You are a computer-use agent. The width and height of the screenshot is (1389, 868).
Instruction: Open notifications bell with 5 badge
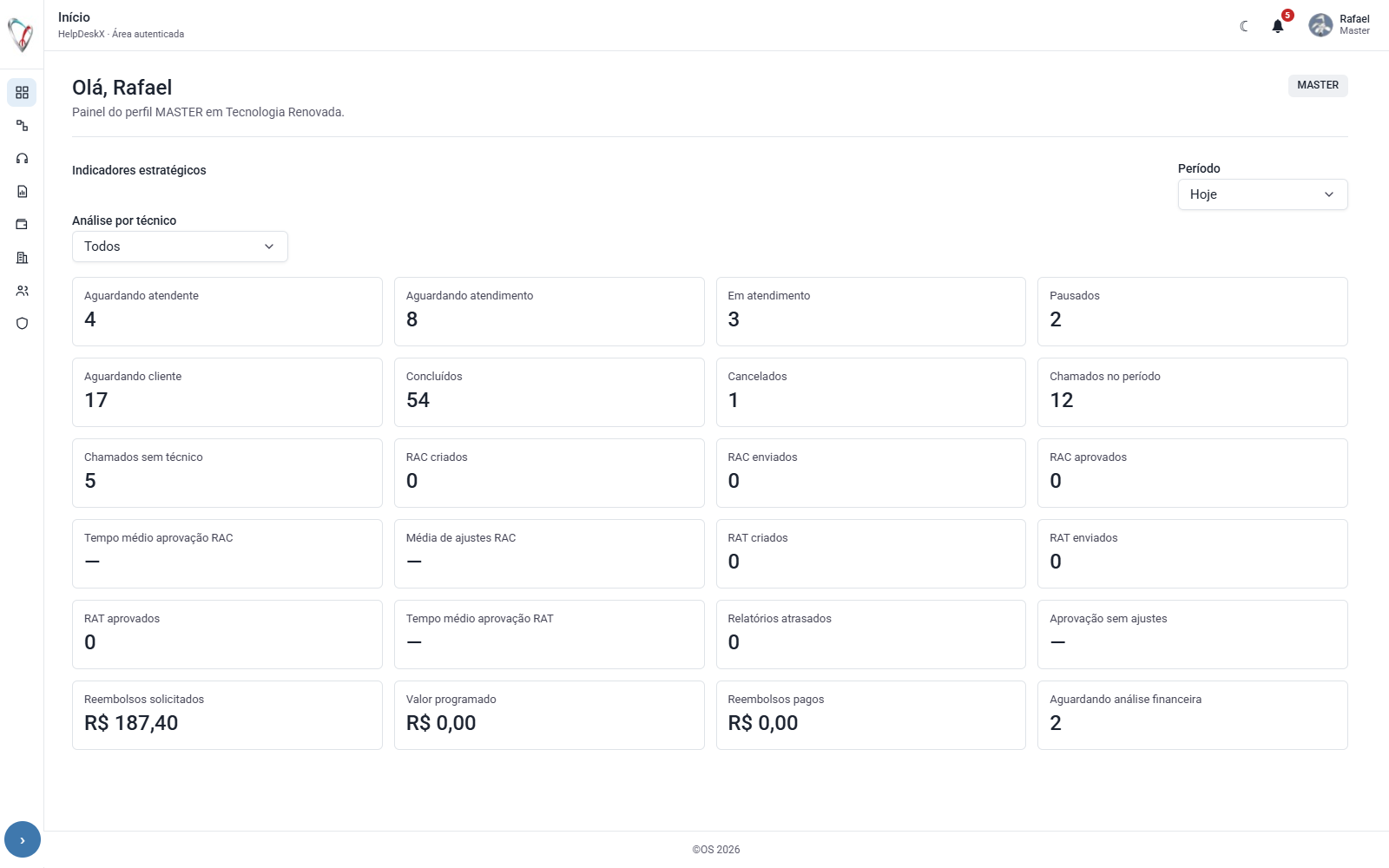pyautogui.click(x=1278, y=26)
